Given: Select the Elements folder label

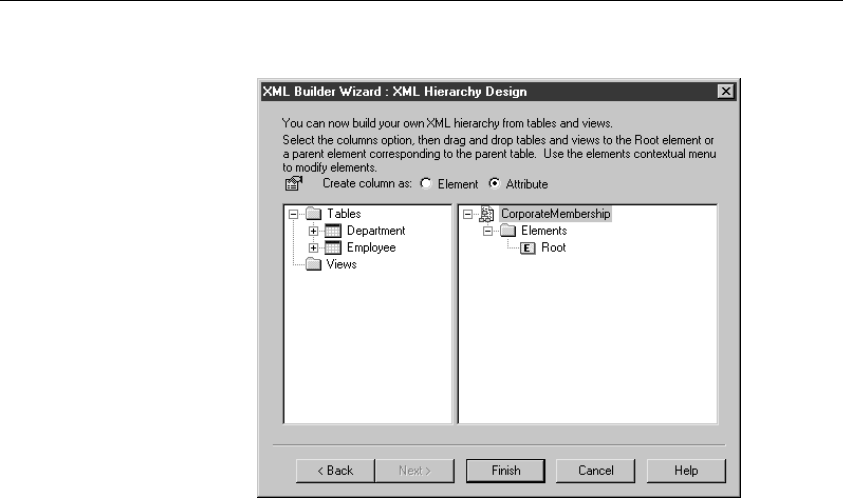Looking at the screenshot, I should pos(544,231).
